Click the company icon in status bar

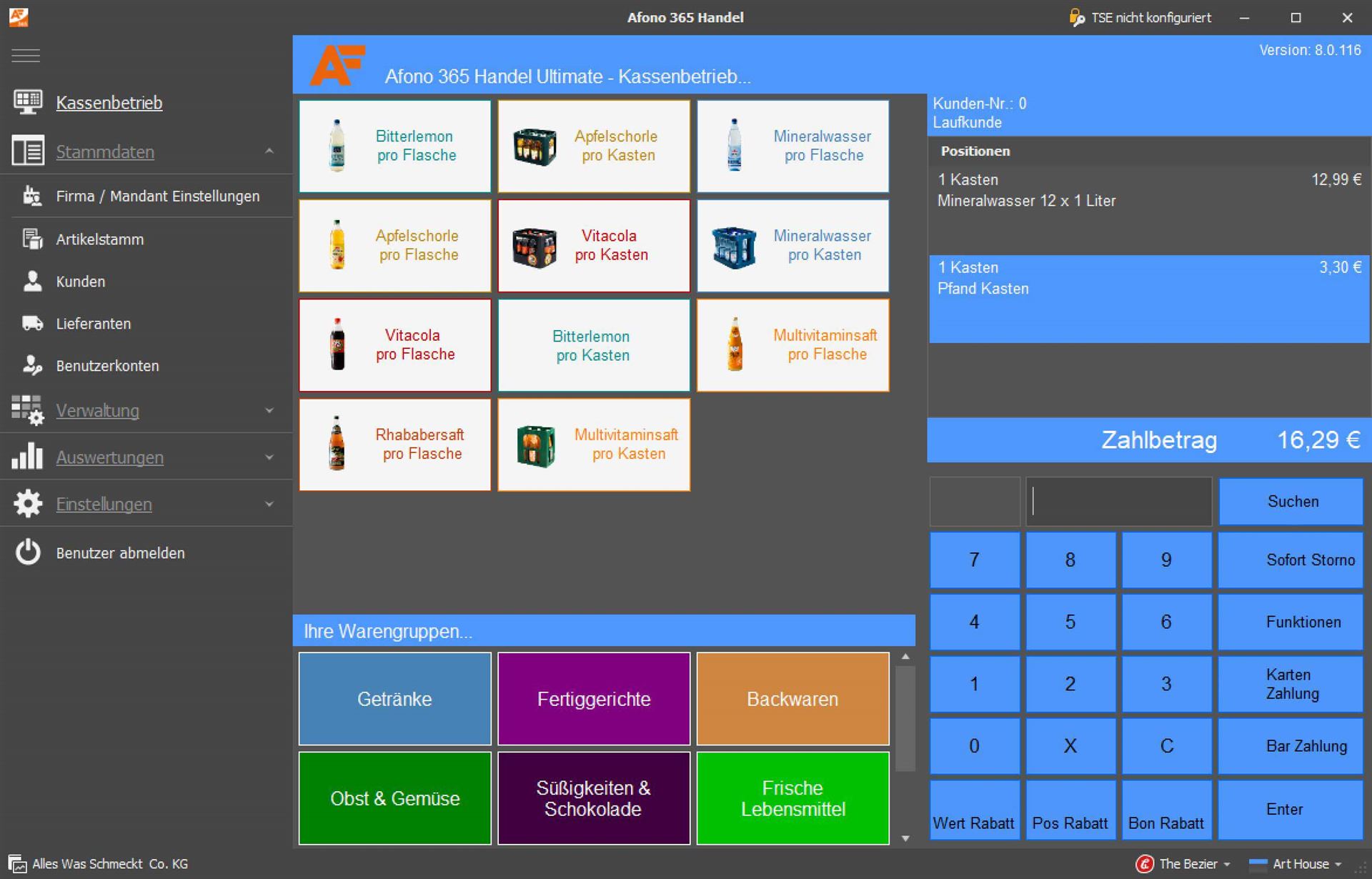click(x=17, y=864)
